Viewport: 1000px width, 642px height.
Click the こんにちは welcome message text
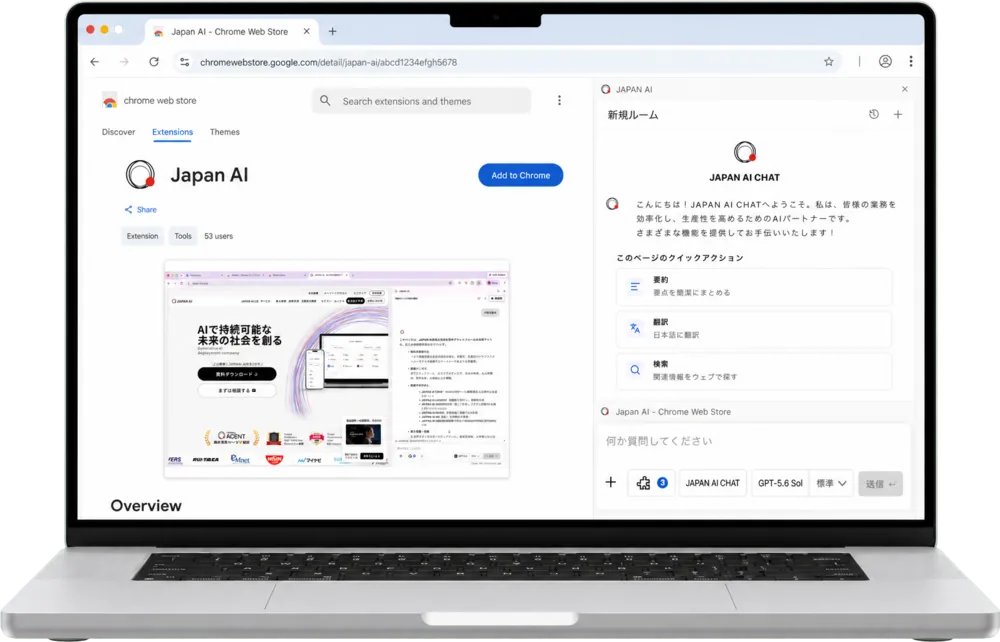pyautogui.click(x=765, y=219)
